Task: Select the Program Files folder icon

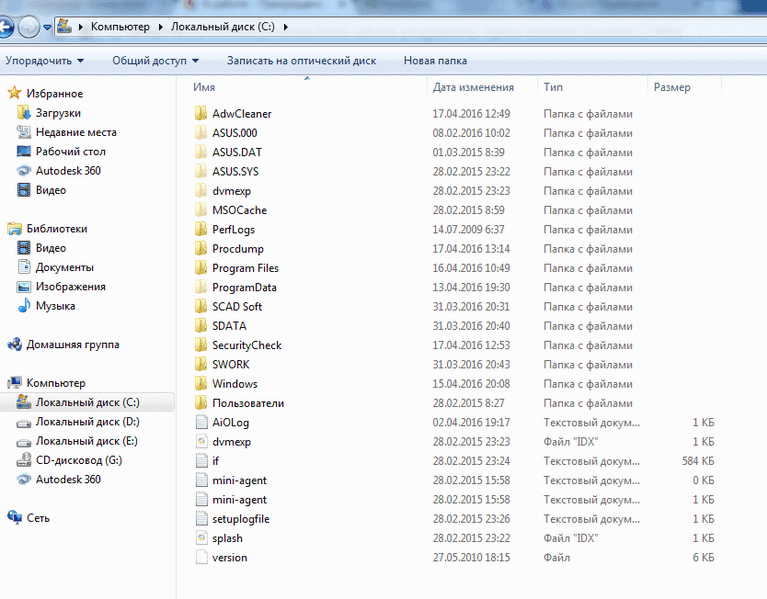Action: point(201,268)
